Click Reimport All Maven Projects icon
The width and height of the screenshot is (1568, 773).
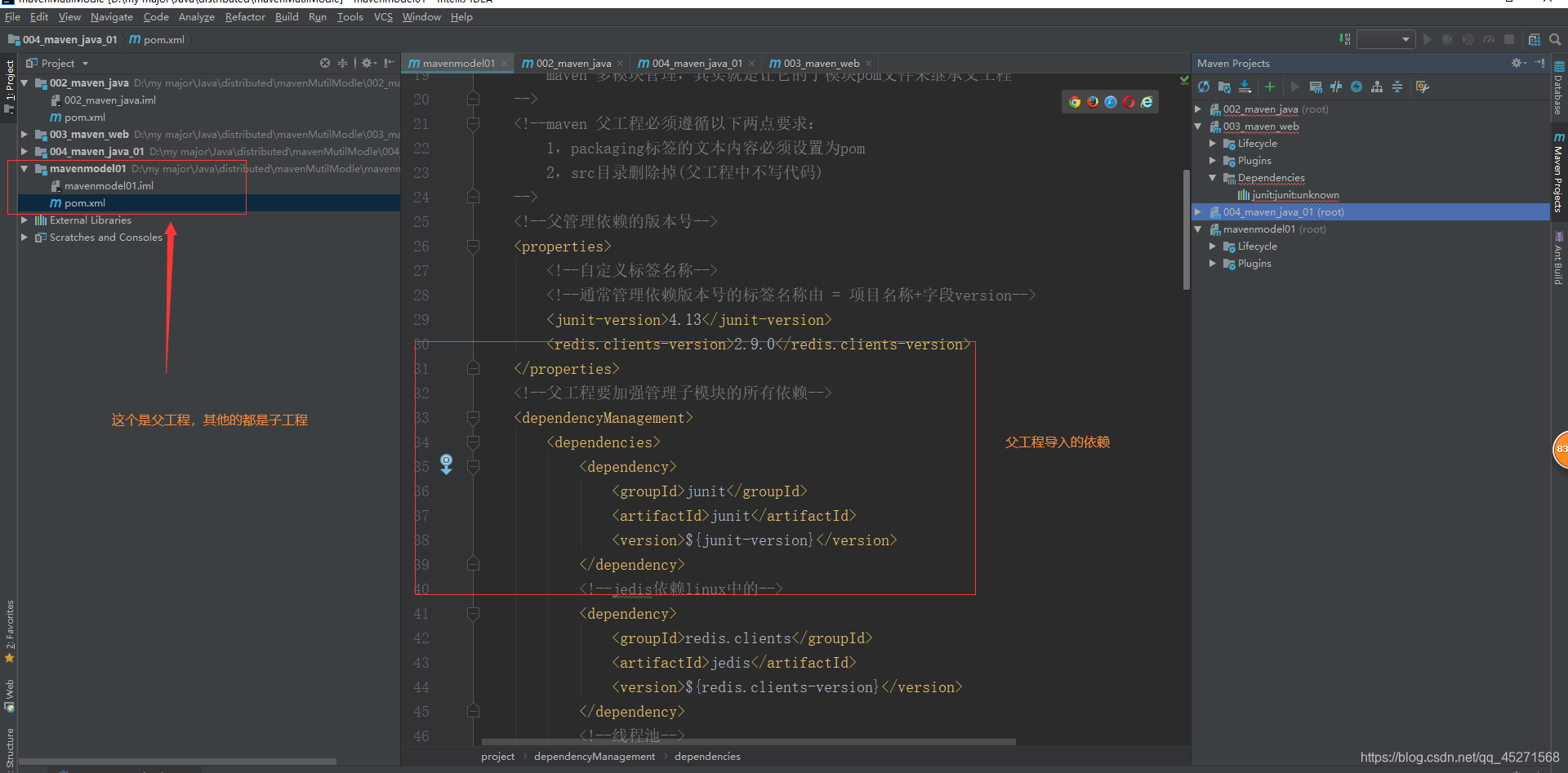point(1204,87)
